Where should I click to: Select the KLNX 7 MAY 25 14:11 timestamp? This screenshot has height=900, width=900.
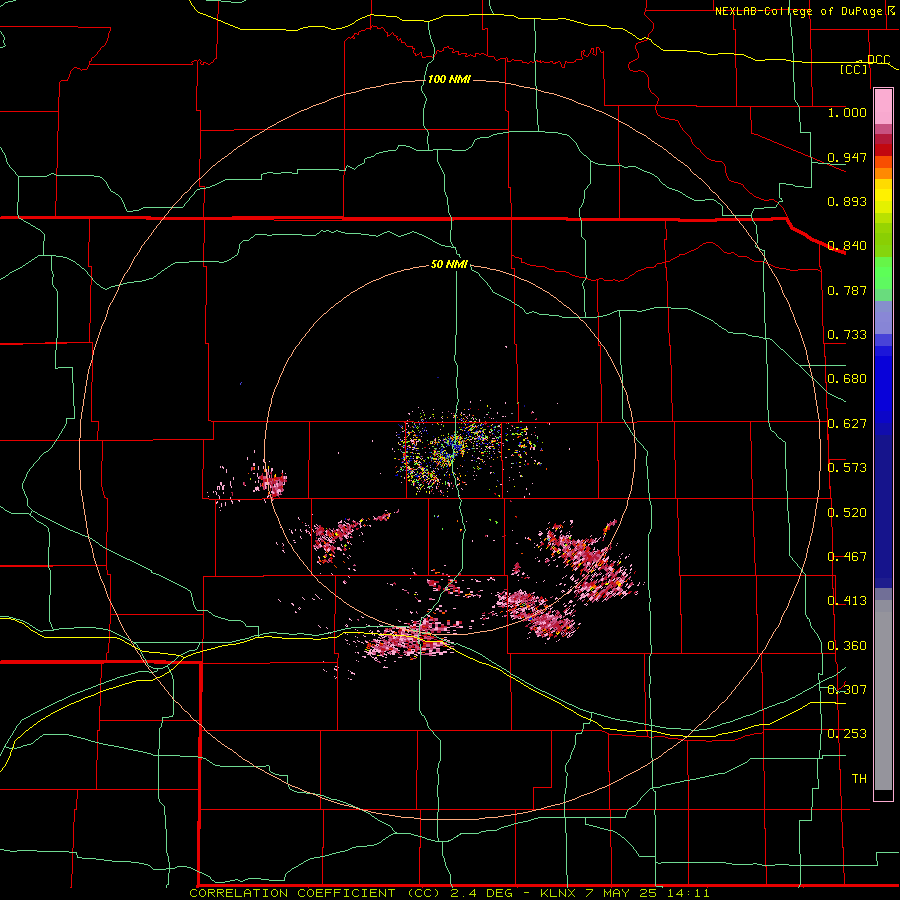click(625, 893)
